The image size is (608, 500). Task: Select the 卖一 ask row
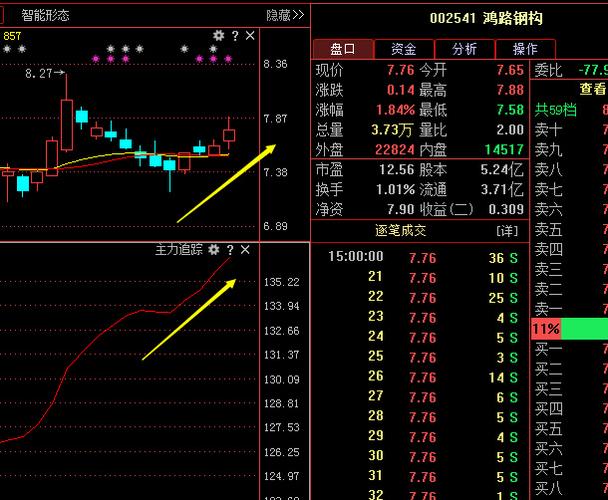569,309
